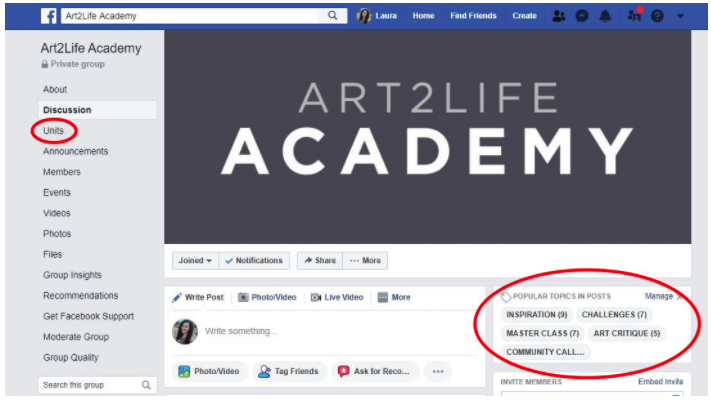The height and width of the screenshot is (400, 711).
Task: Open Laura's profile picture in header
Action: [x=364, y=16]
